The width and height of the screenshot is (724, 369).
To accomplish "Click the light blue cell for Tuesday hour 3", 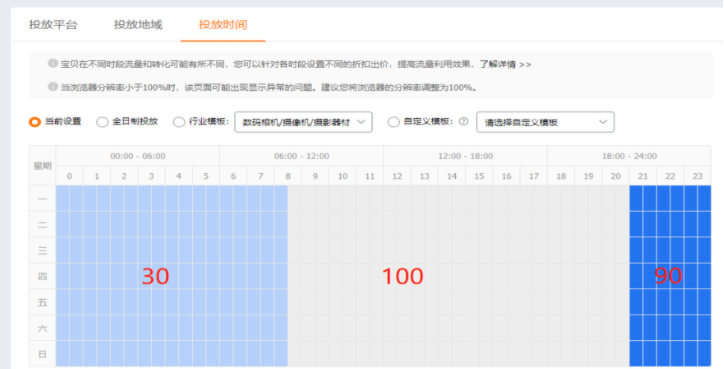I will click(151, 224).
